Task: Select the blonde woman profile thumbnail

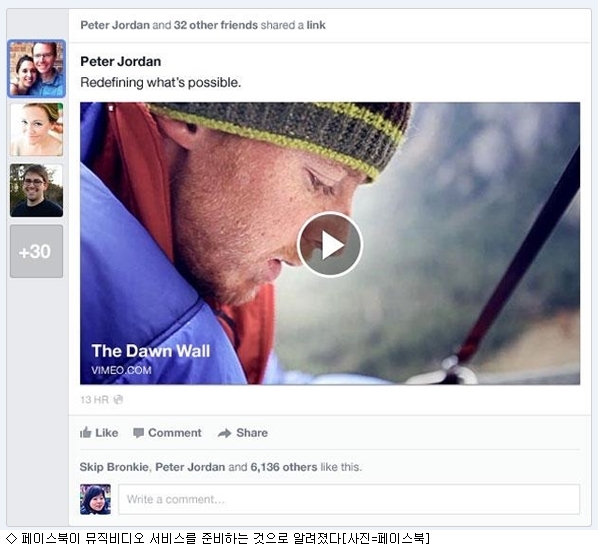Action: [36, 130]
